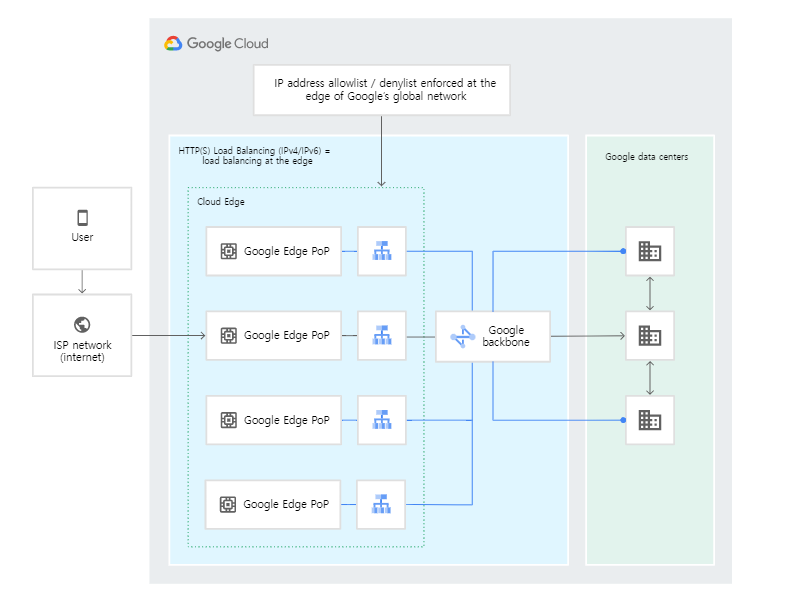Select the "Cloud Edge" label

point(221,202)
